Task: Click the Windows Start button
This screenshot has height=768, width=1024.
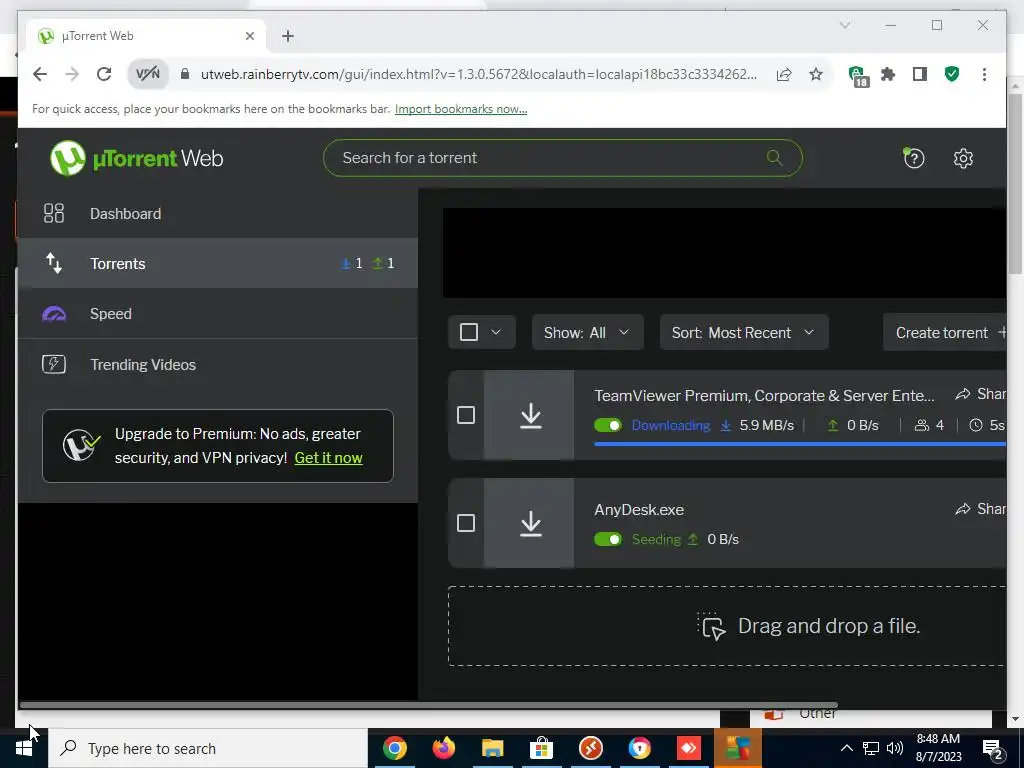Action: [24, 748]
